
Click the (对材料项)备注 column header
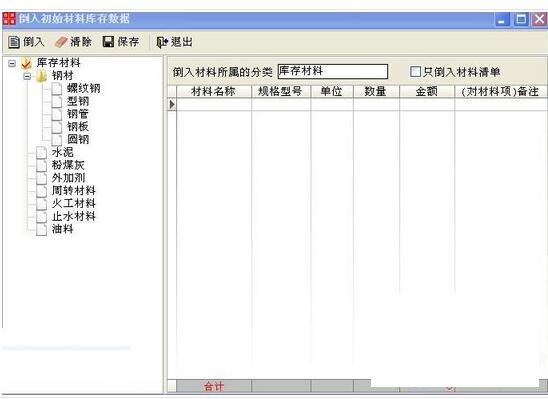501,92
